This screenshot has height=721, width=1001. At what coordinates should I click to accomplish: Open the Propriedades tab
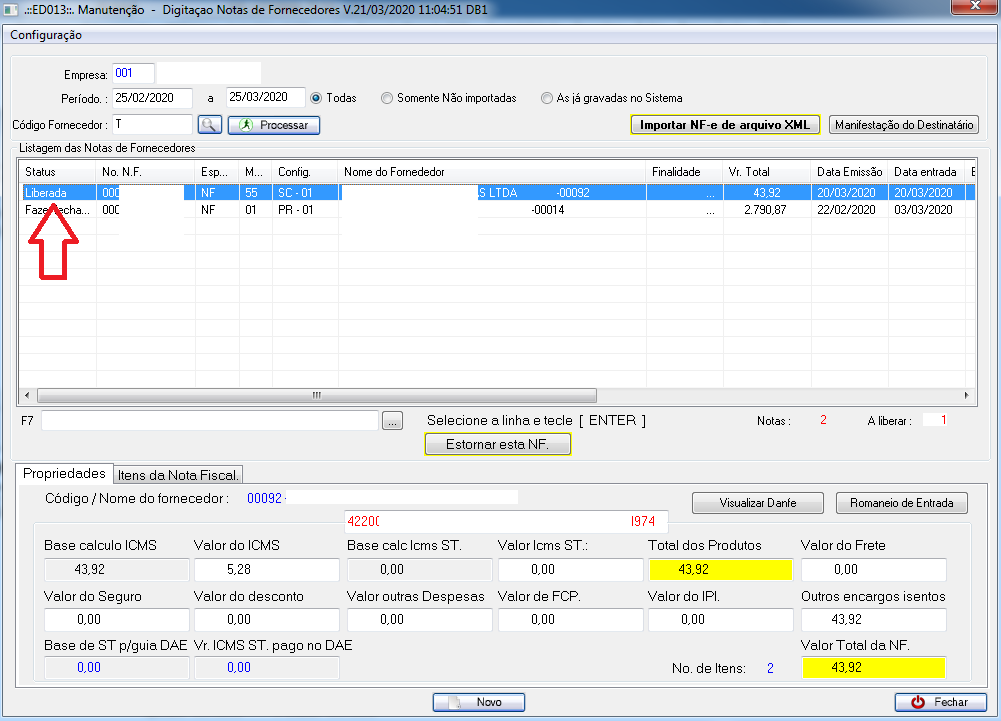tap(64, 473)
